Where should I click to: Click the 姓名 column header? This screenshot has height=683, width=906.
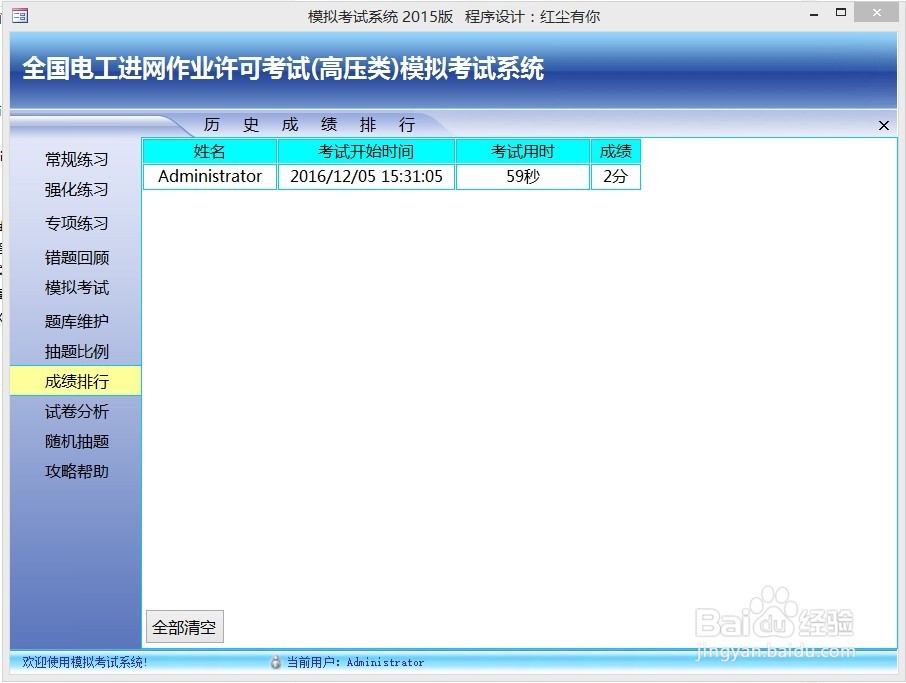click(209, 150)
